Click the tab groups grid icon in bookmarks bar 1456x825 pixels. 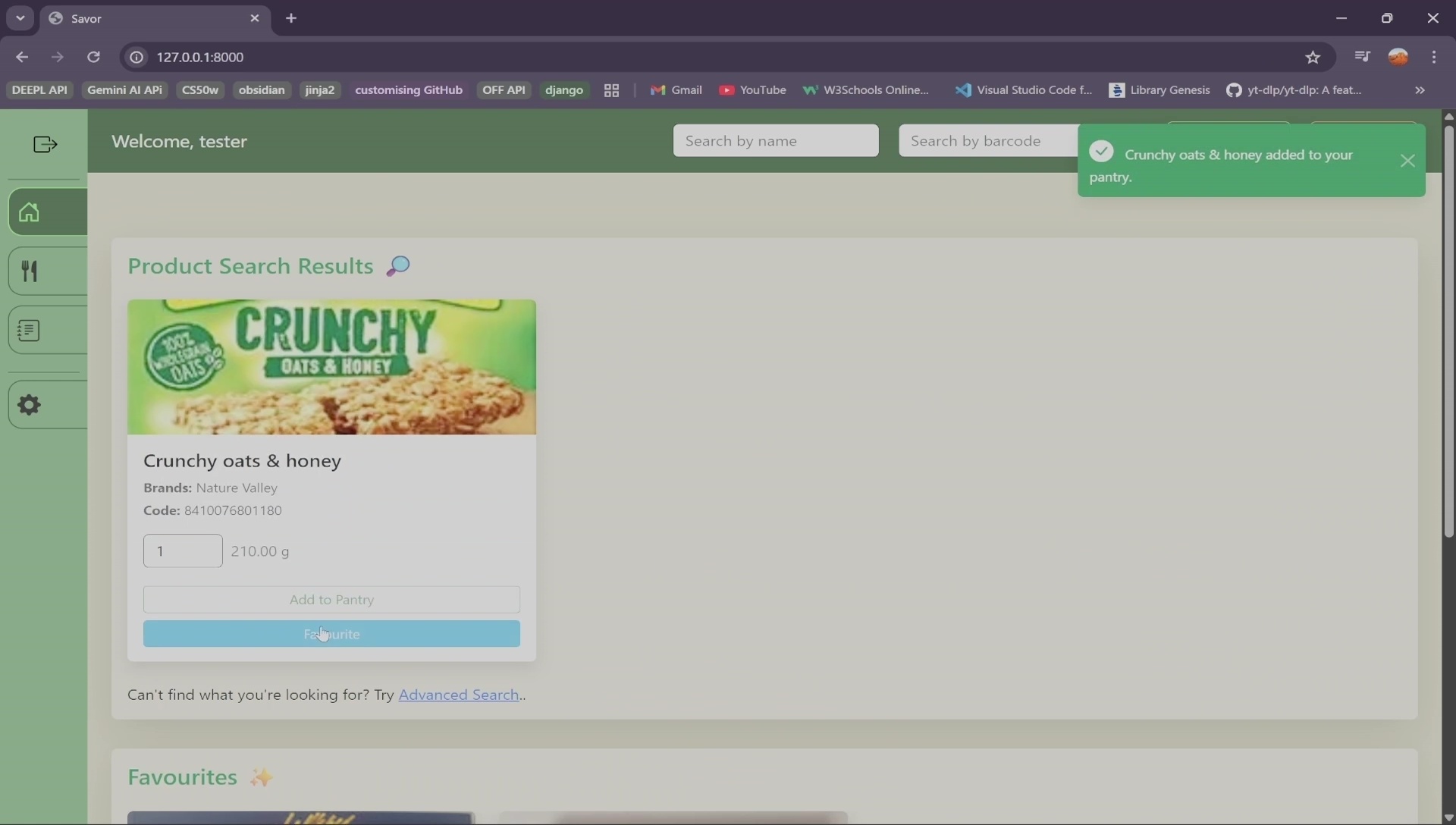click(612, 90)
